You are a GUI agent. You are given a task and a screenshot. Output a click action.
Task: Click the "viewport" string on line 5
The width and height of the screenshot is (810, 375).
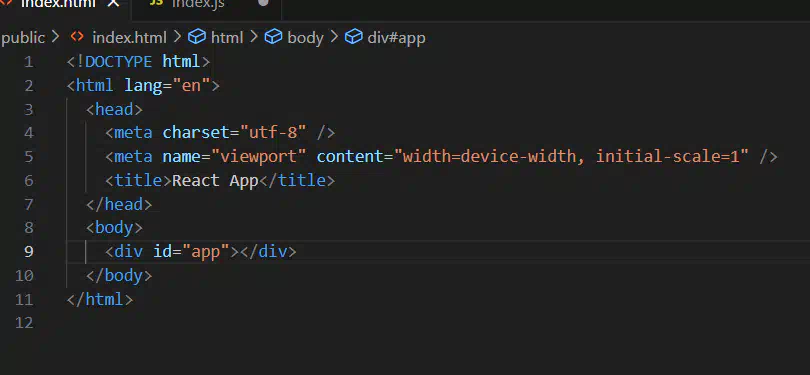pyautogui.click(x=258, y=156)
